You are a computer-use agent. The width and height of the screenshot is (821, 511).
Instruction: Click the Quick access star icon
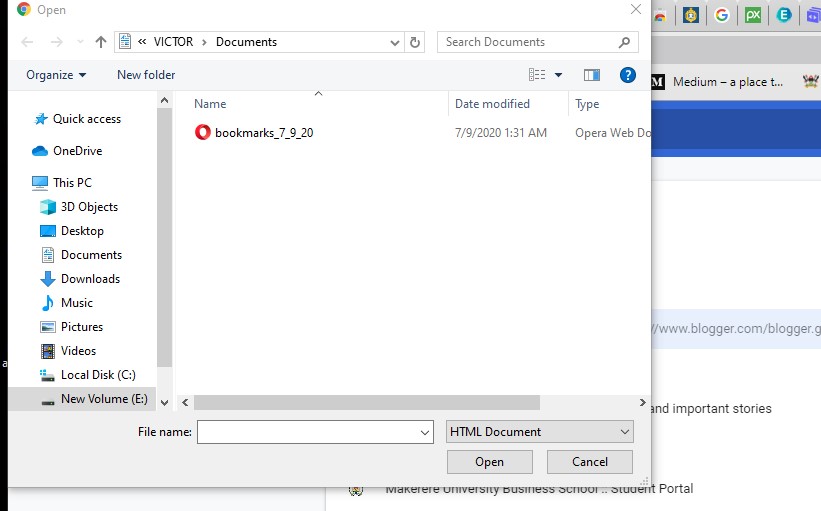pos(40,119)
